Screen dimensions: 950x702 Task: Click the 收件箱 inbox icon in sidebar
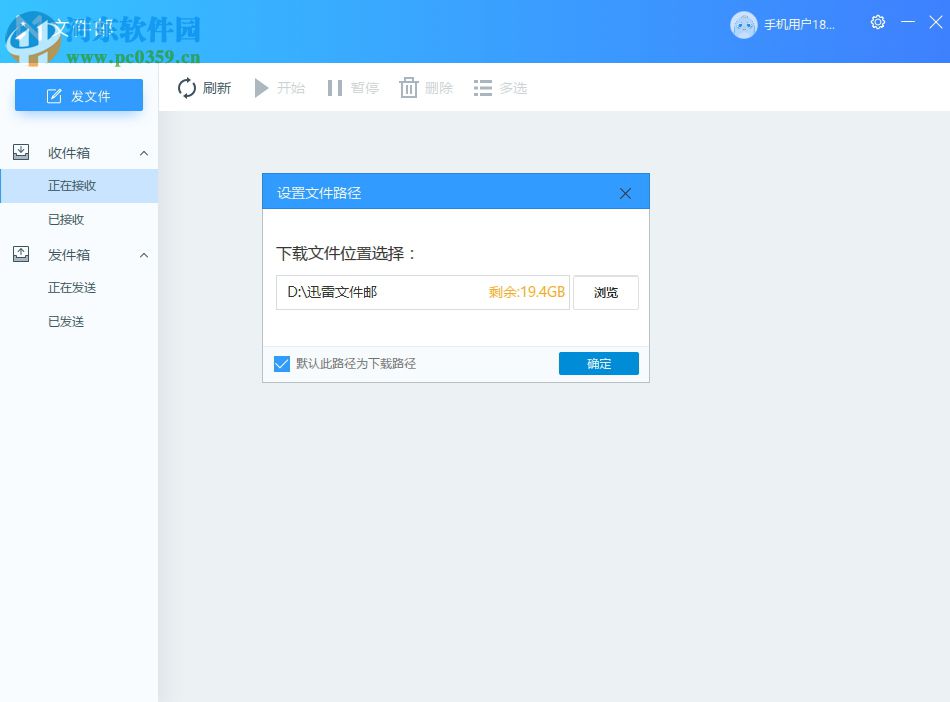tap(21, 151)
